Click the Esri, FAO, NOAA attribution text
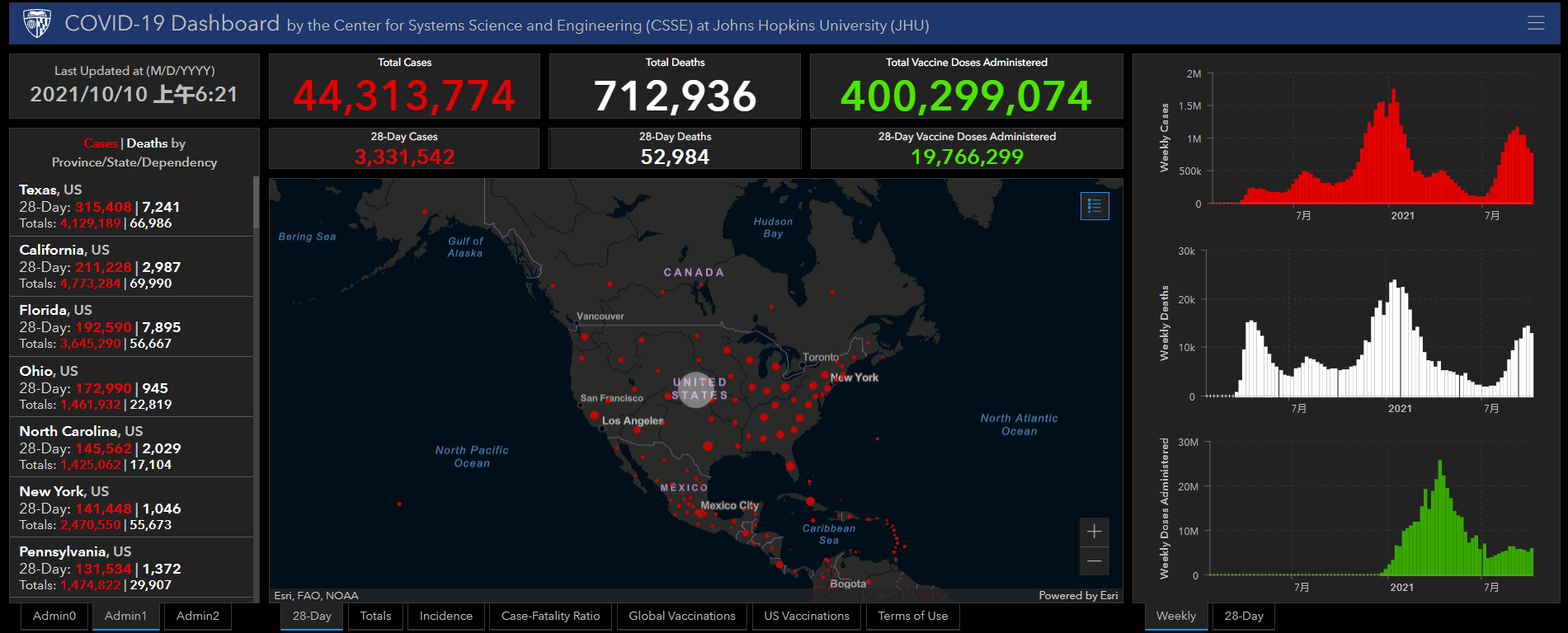The height and width of the screenshot is (633, 1568). (x=317, y=595)
